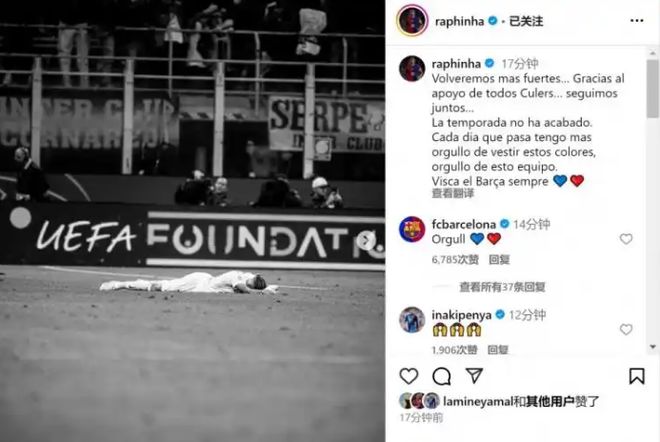Viewport: 660px width, 442px height.
Task: Open raphinha profile picture in header
Action: 412,20
